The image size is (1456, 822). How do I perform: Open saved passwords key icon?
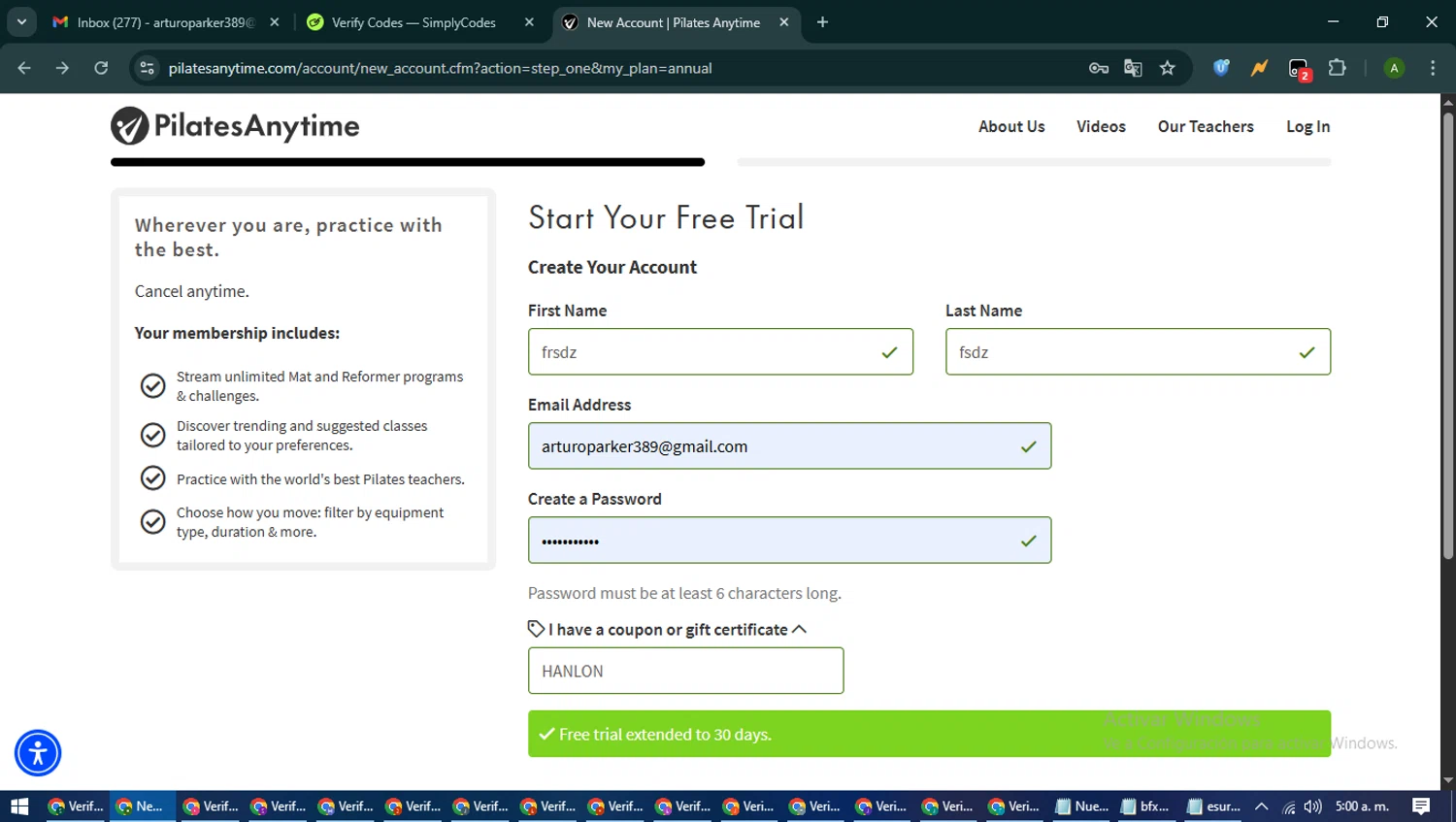1099,68
